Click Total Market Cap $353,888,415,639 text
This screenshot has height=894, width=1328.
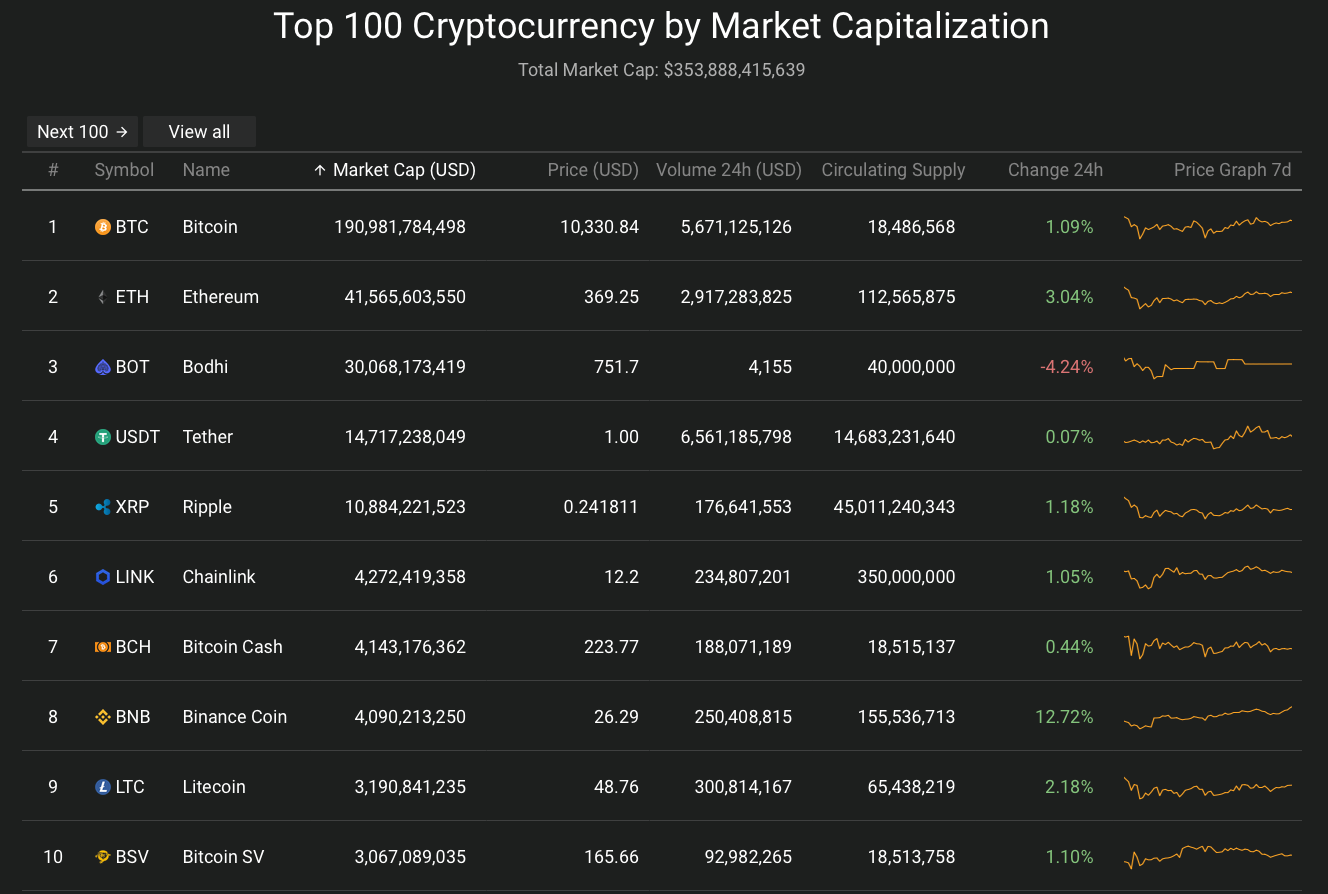coord(661,70)
